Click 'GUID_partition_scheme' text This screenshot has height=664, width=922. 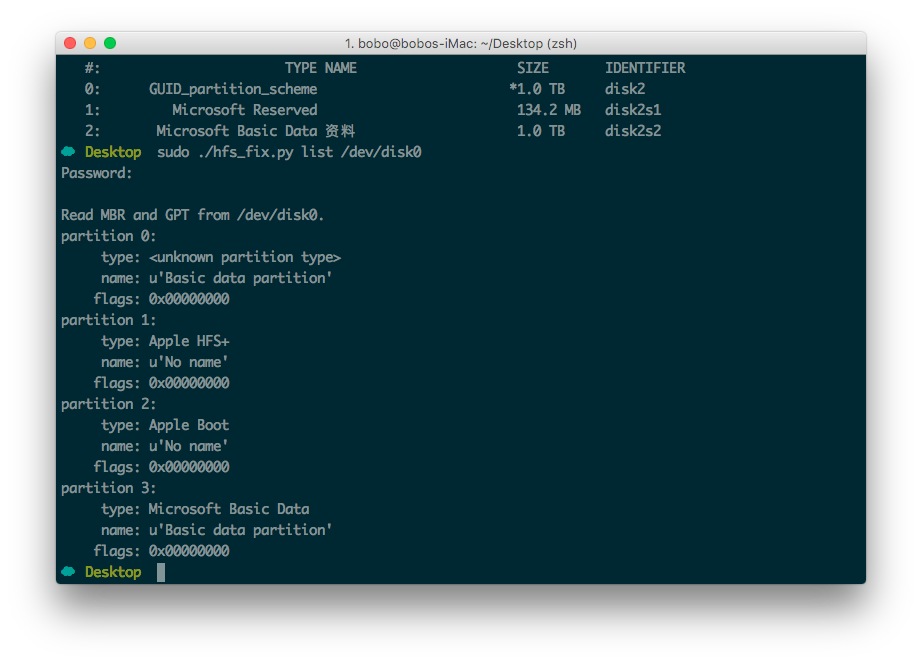[x=233, y=89]
